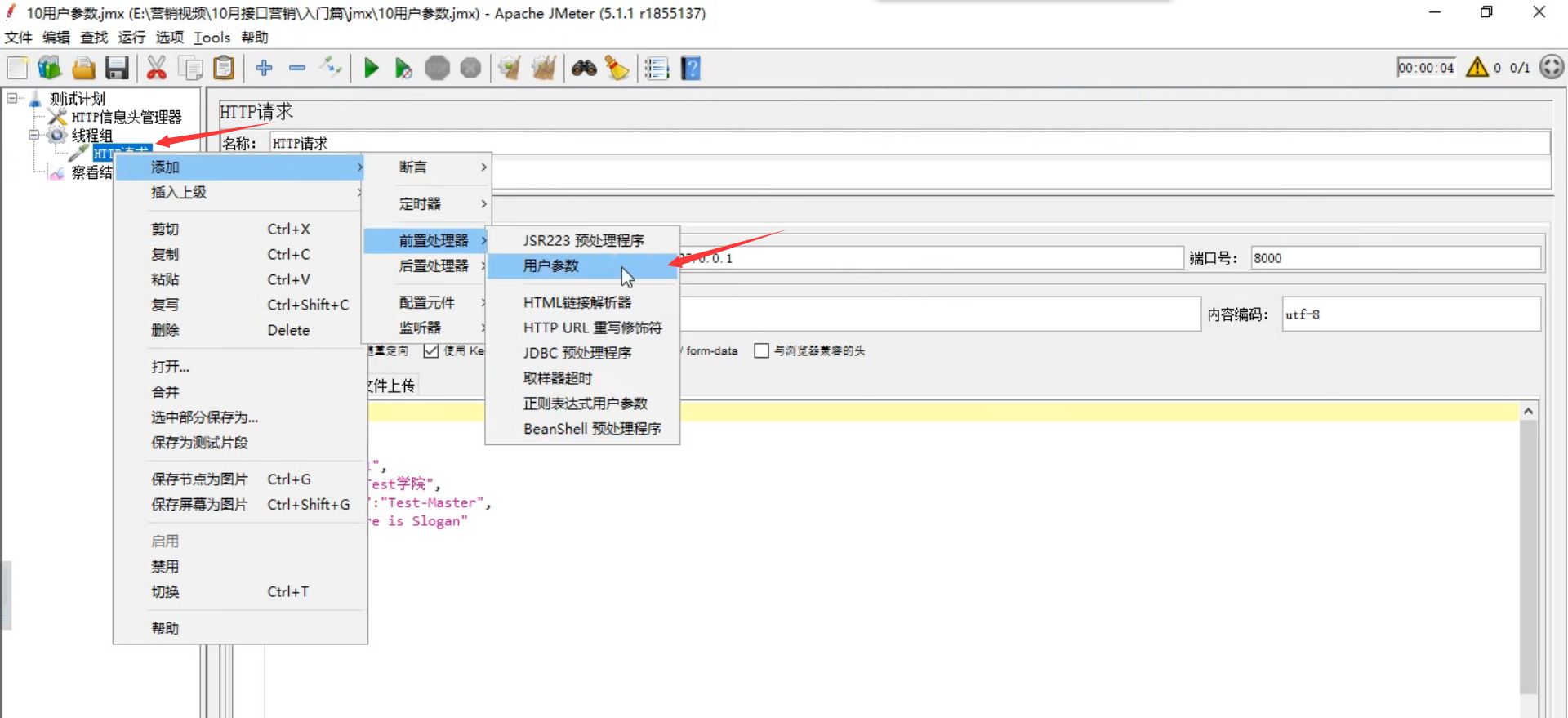Click the 端口号 field showing 8000
This screenshot has width=1568, height=718.
1396,258
